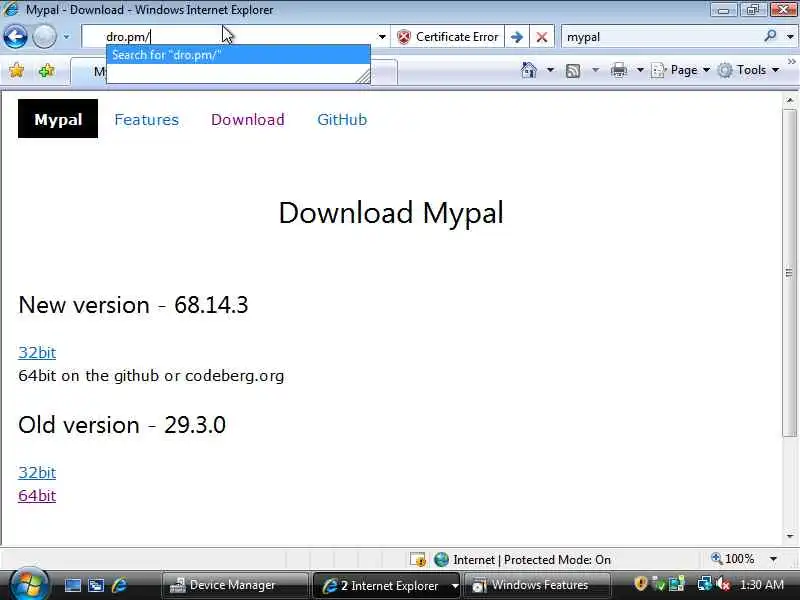Download the 32bit build of version 29.3.0
The width and height of the screenshot is (800, 600).
(37, 472)
